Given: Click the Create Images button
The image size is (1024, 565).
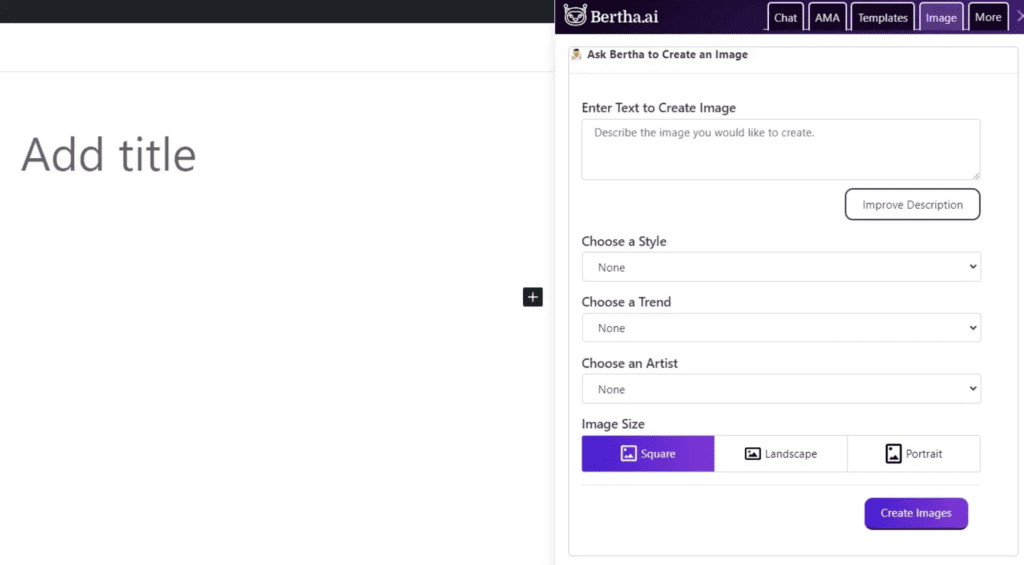Looking at the screenshot, I should (x=916, y=513).
